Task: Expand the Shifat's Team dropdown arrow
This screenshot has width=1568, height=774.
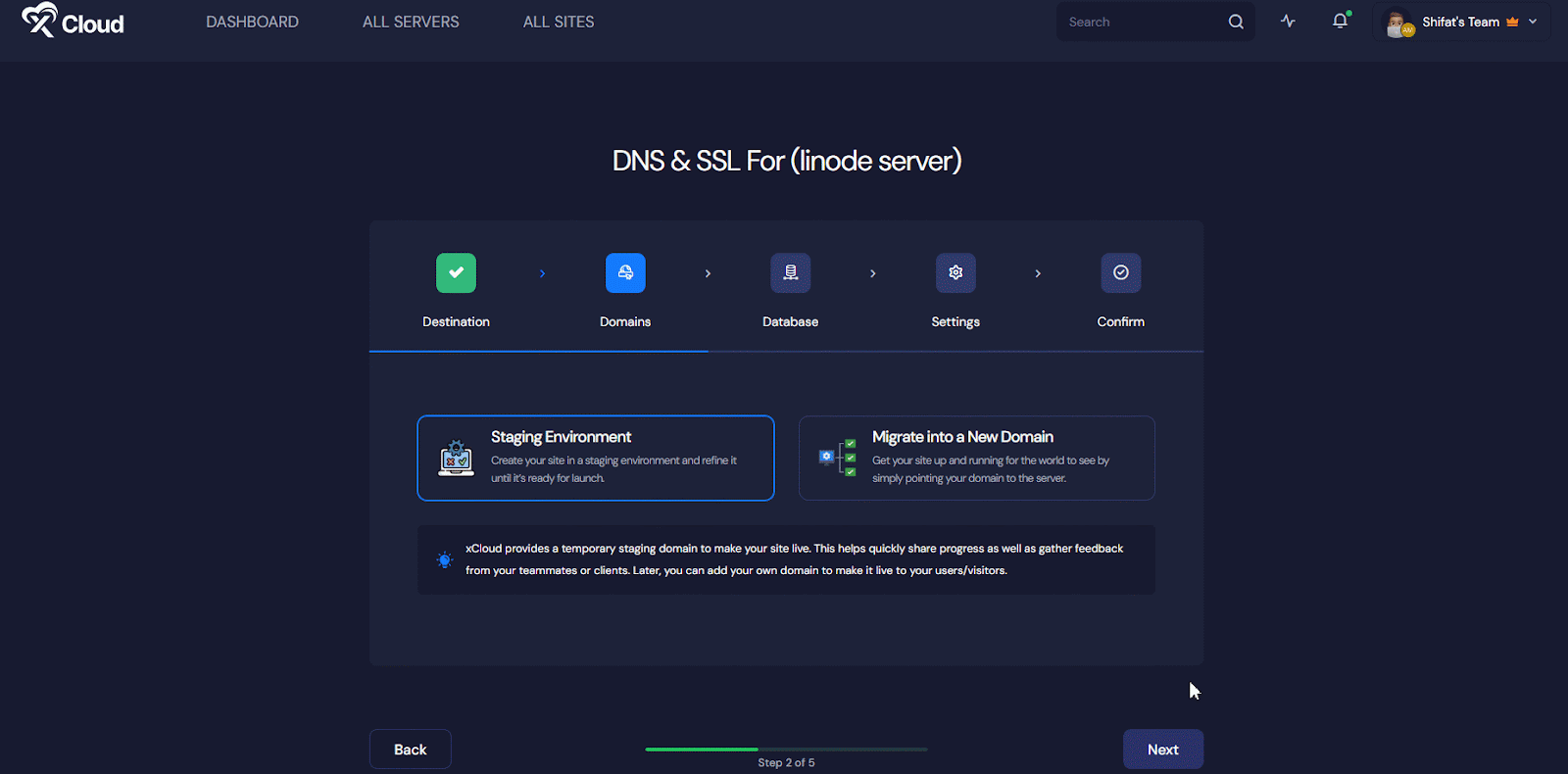Action: pyautogui.click(x=1533, y=22)
